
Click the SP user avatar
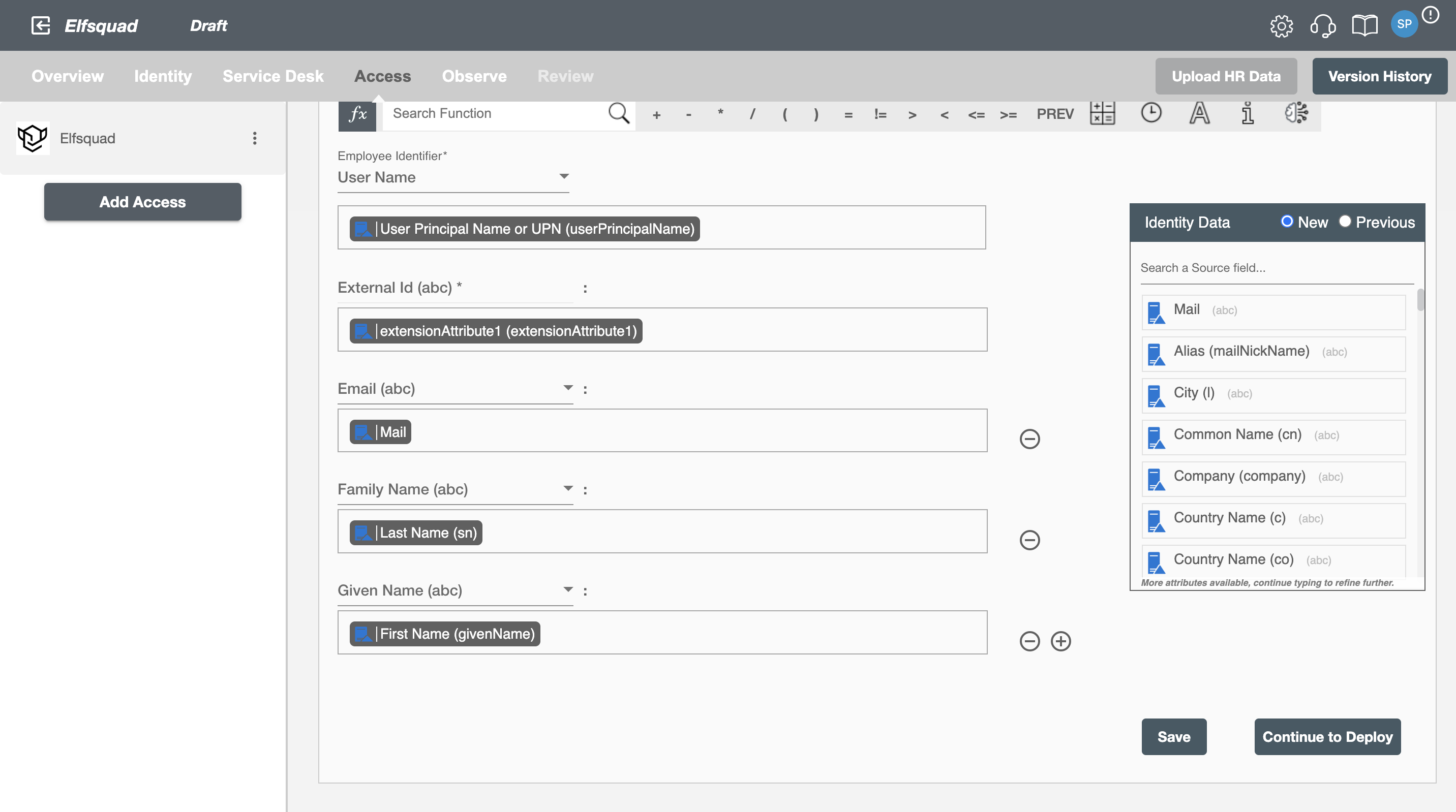[1404, 24]
